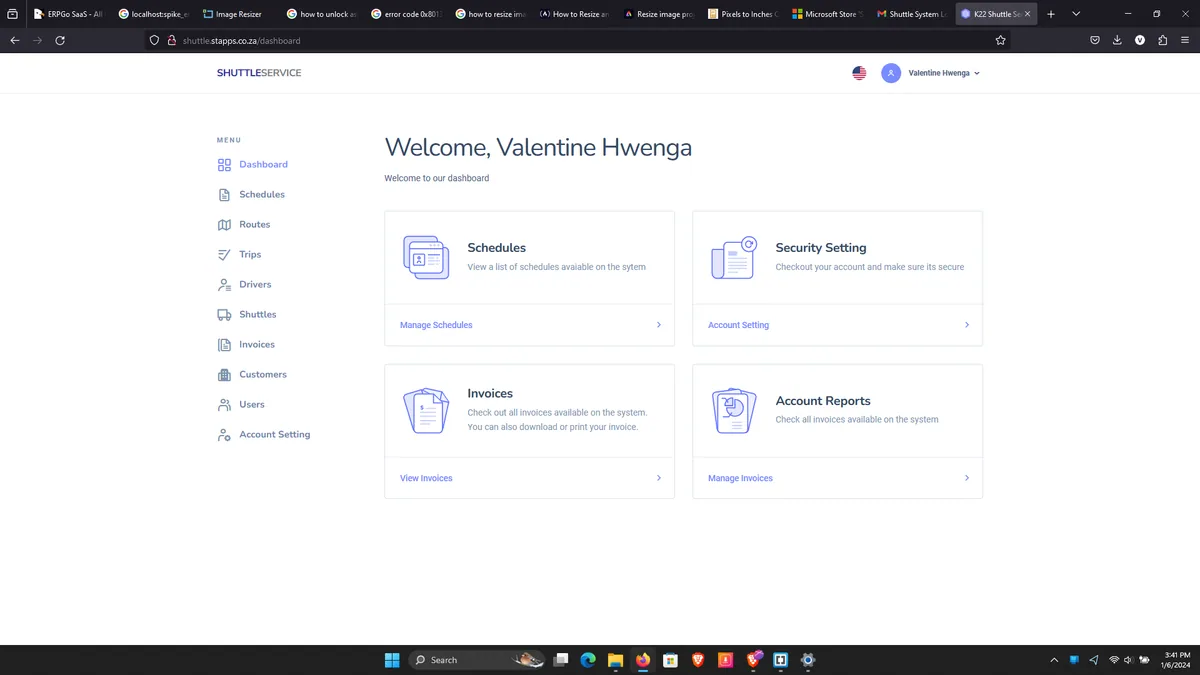Image resolution: width=1200 pixels, height=675 pixels.
Task: Show hidden system tray icons chevron
Action: pos(1054,660)
